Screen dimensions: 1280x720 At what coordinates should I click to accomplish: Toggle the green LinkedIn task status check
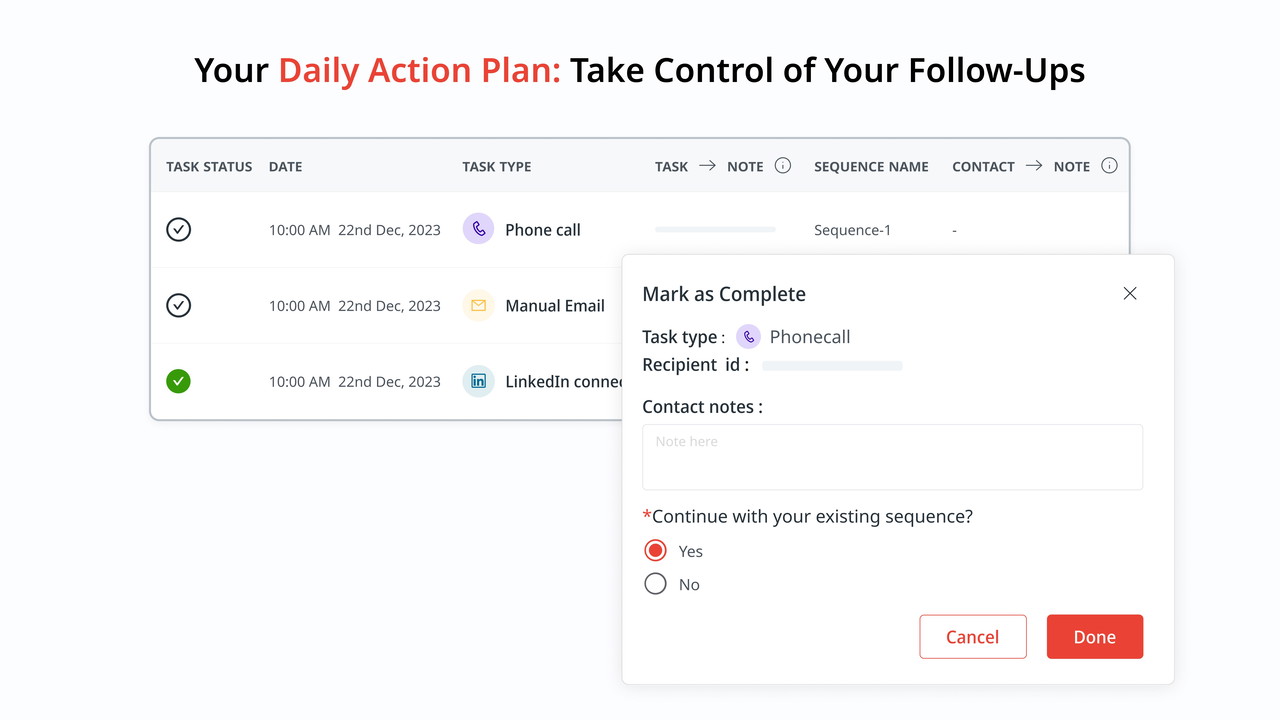click(x=178, y=381)
